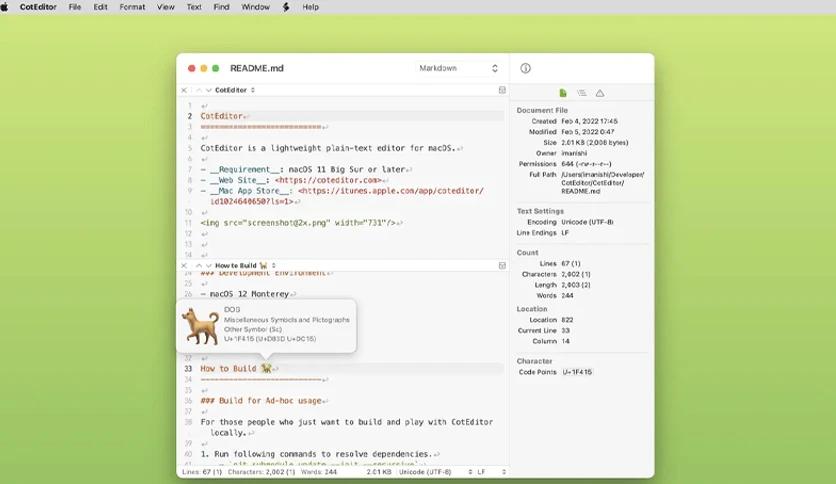
Task: Open the Format menu
Action: [132, 7]
